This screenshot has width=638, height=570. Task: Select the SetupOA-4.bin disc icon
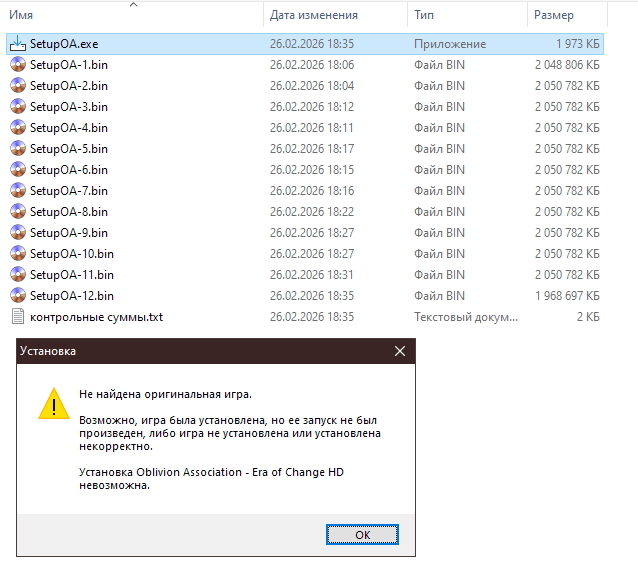tap(18, 128)
